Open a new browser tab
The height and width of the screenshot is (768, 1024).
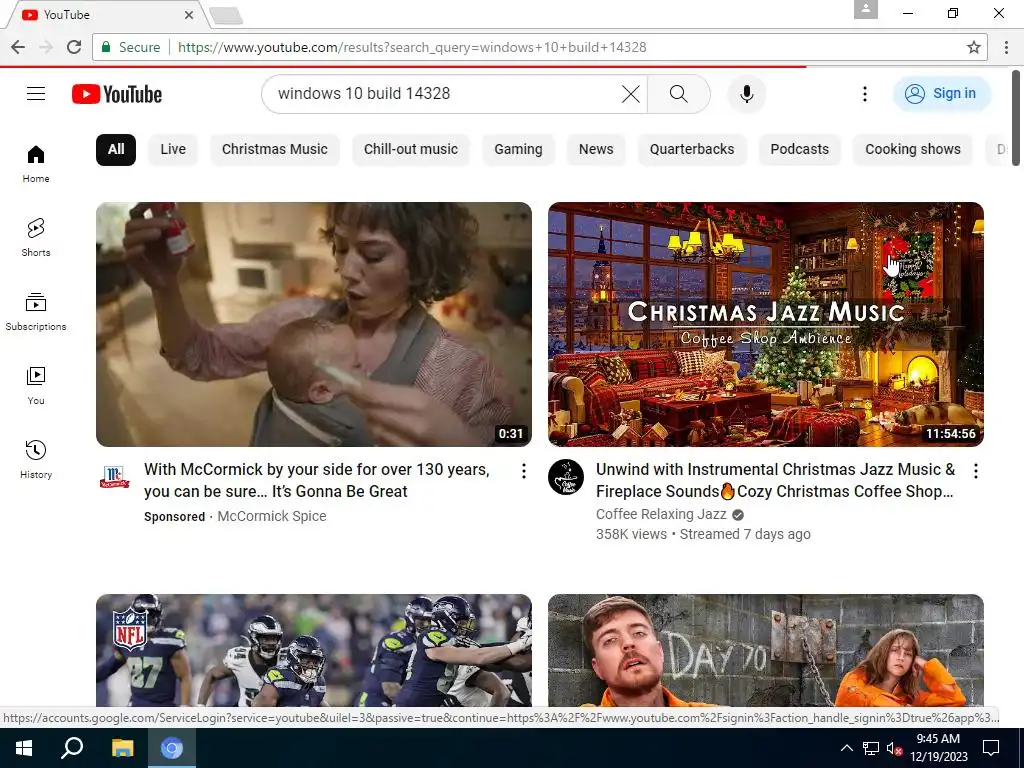[226, 16]
